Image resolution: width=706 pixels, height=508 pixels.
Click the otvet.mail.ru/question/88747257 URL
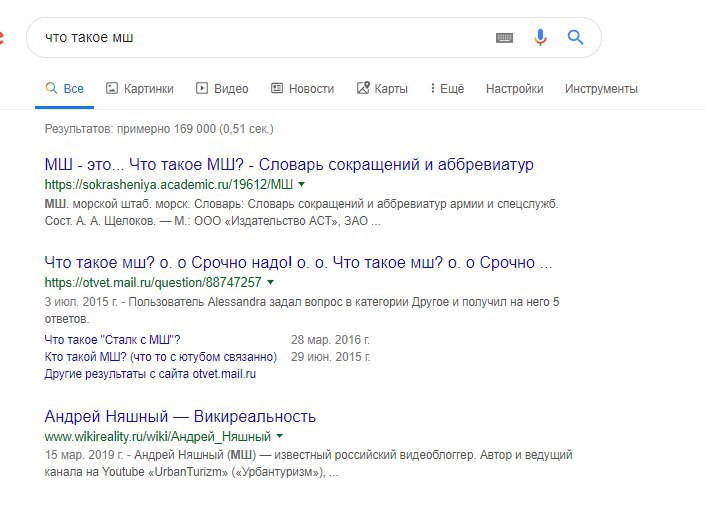[153, 282]
